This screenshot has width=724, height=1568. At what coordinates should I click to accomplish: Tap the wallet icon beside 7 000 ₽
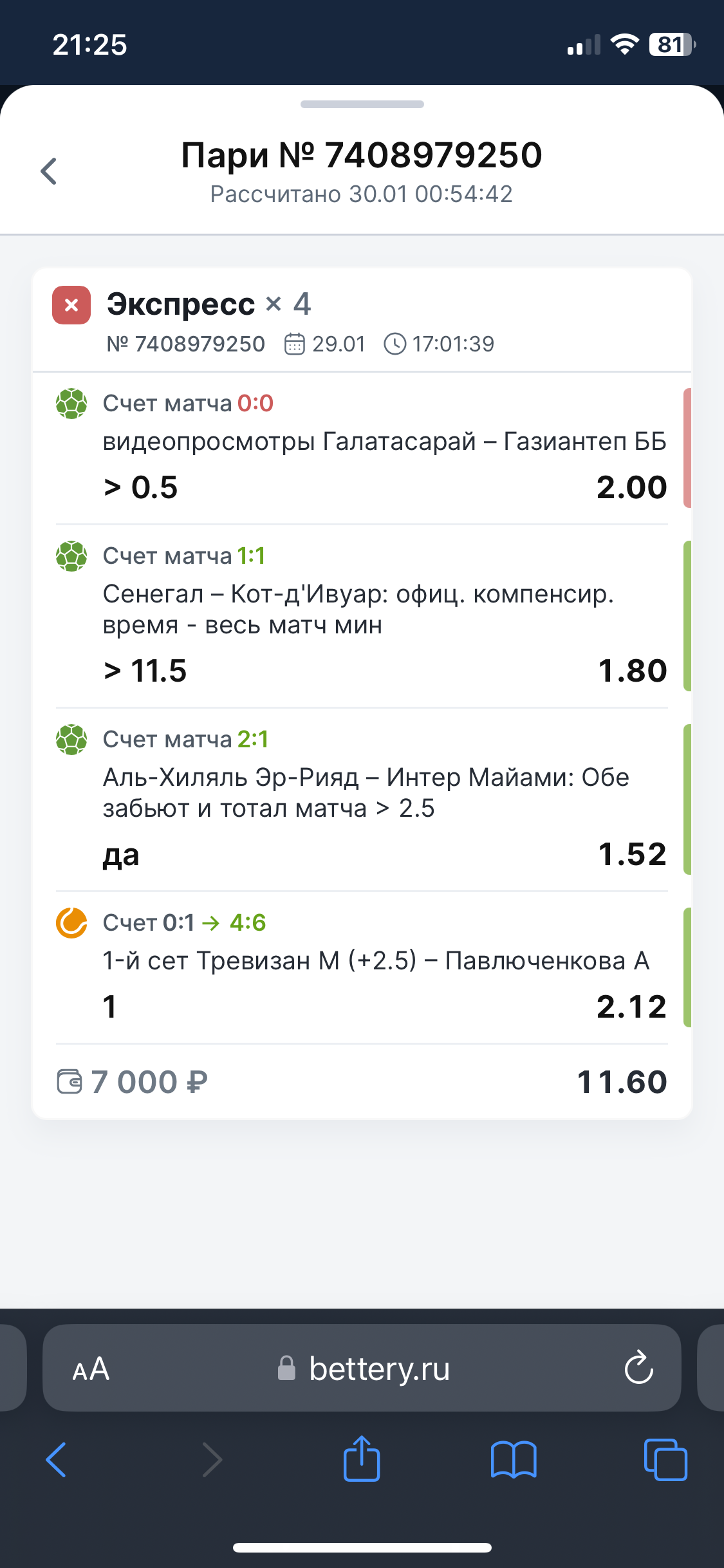coord(70,1081)
